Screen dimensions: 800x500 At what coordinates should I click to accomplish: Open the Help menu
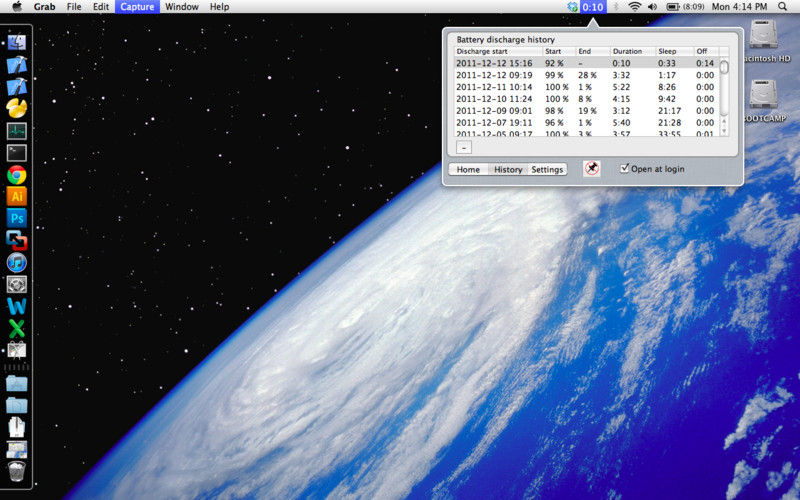[x=219, y=7]
